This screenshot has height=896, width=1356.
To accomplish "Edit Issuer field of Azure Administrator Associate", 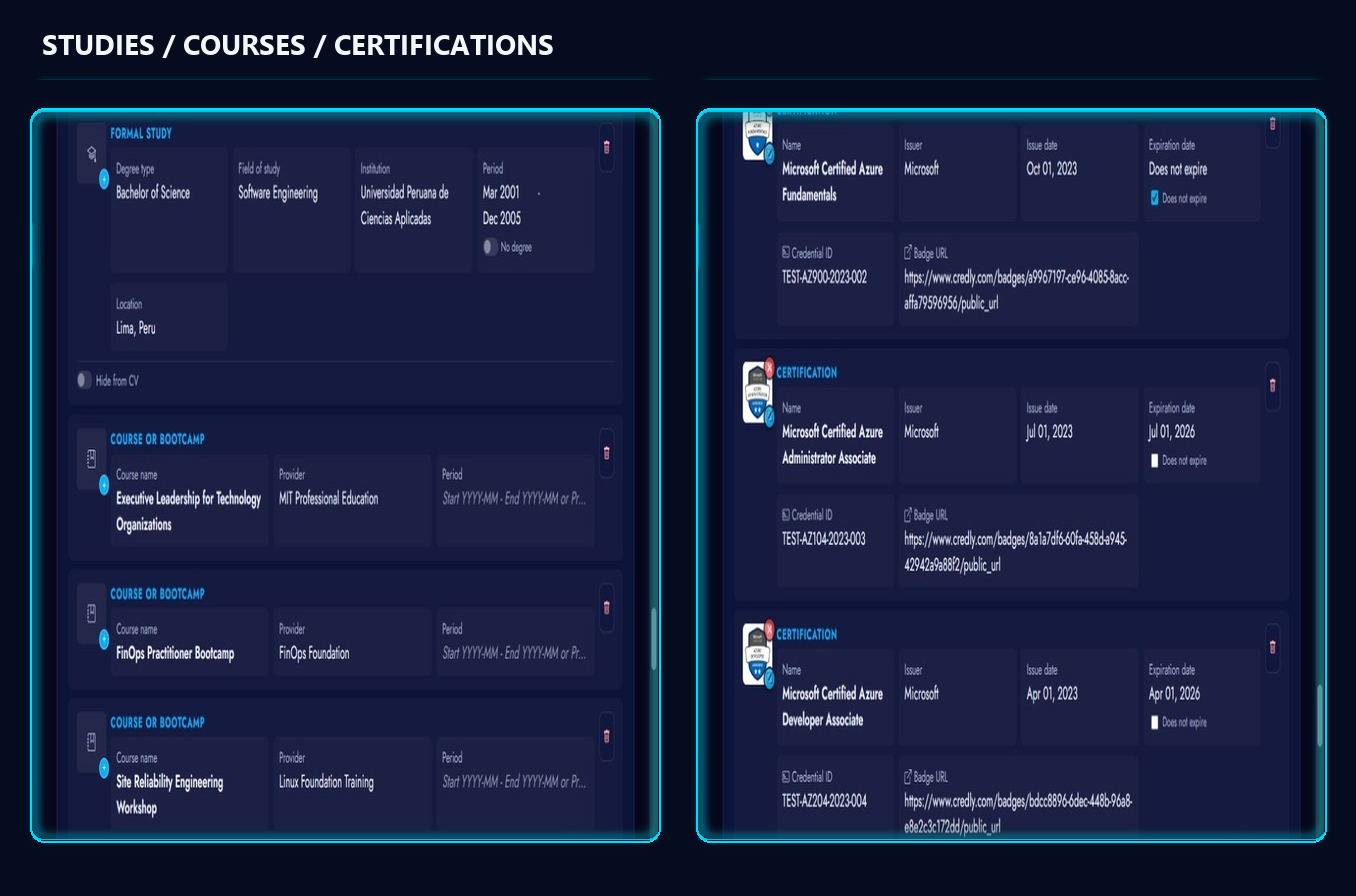I will pos(957,435).
